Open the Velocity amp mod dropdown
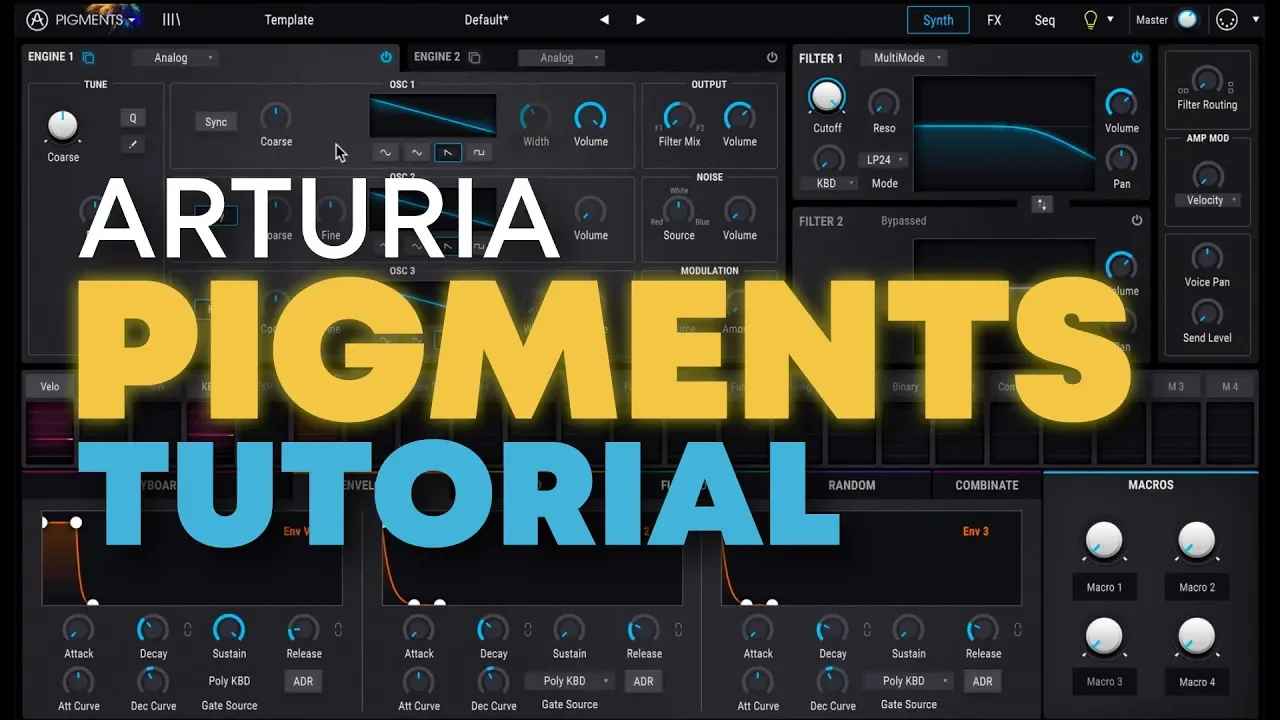This screenshot has width=1280, height=720. tap(1207, 200)
